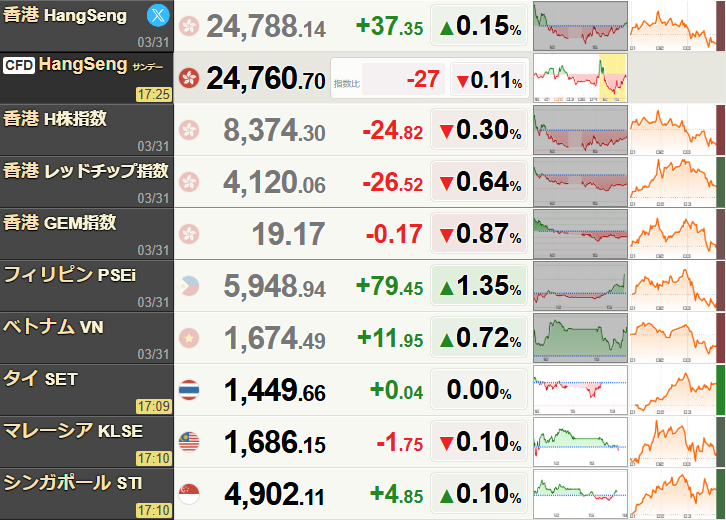Open CFD HangSeng サンデー link

(x=101, y=65)
